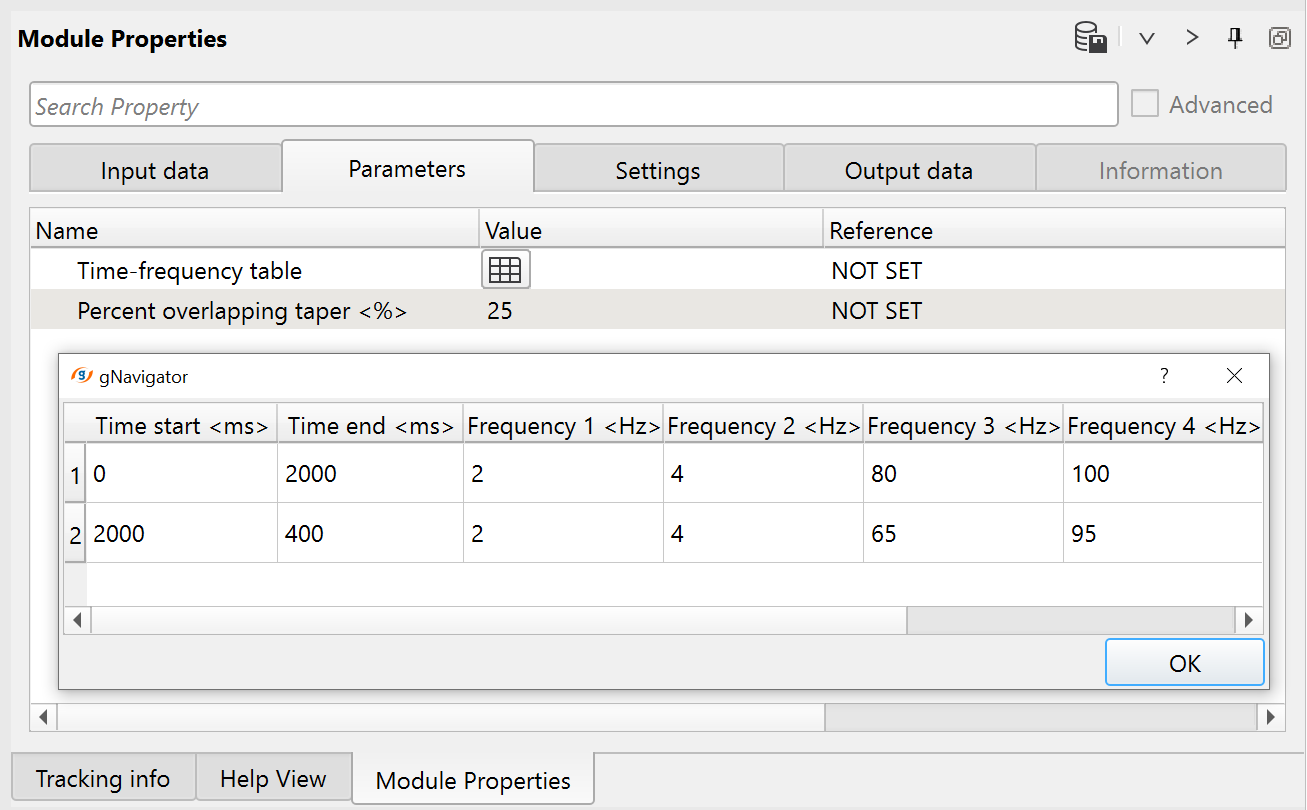Select the Output data tab
Image resolution: width=1307 pixels, height=810 pixels.
pyautogui.click(x=909, y=171)
